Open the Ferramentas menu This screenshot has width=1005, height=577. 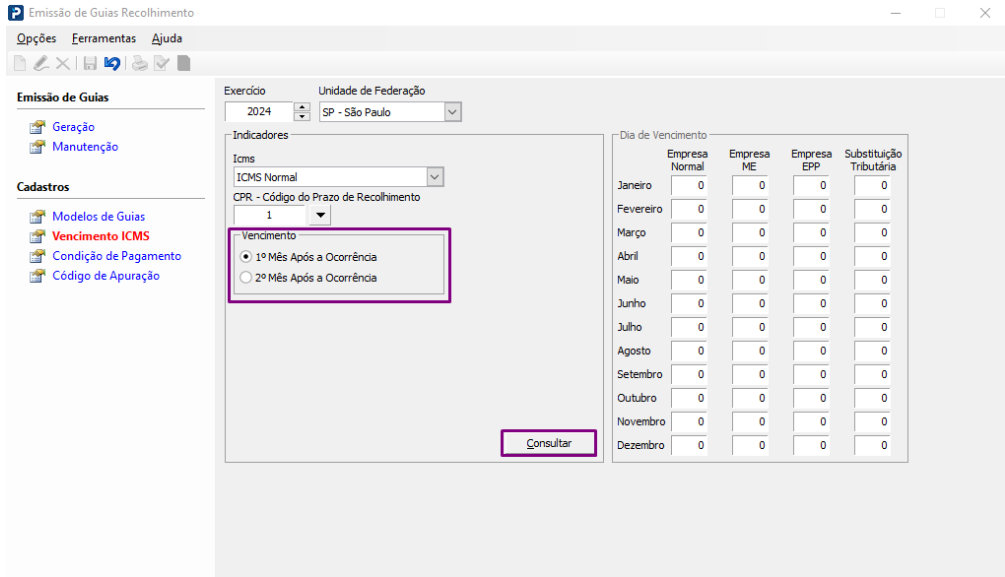[x=104, y=38]
